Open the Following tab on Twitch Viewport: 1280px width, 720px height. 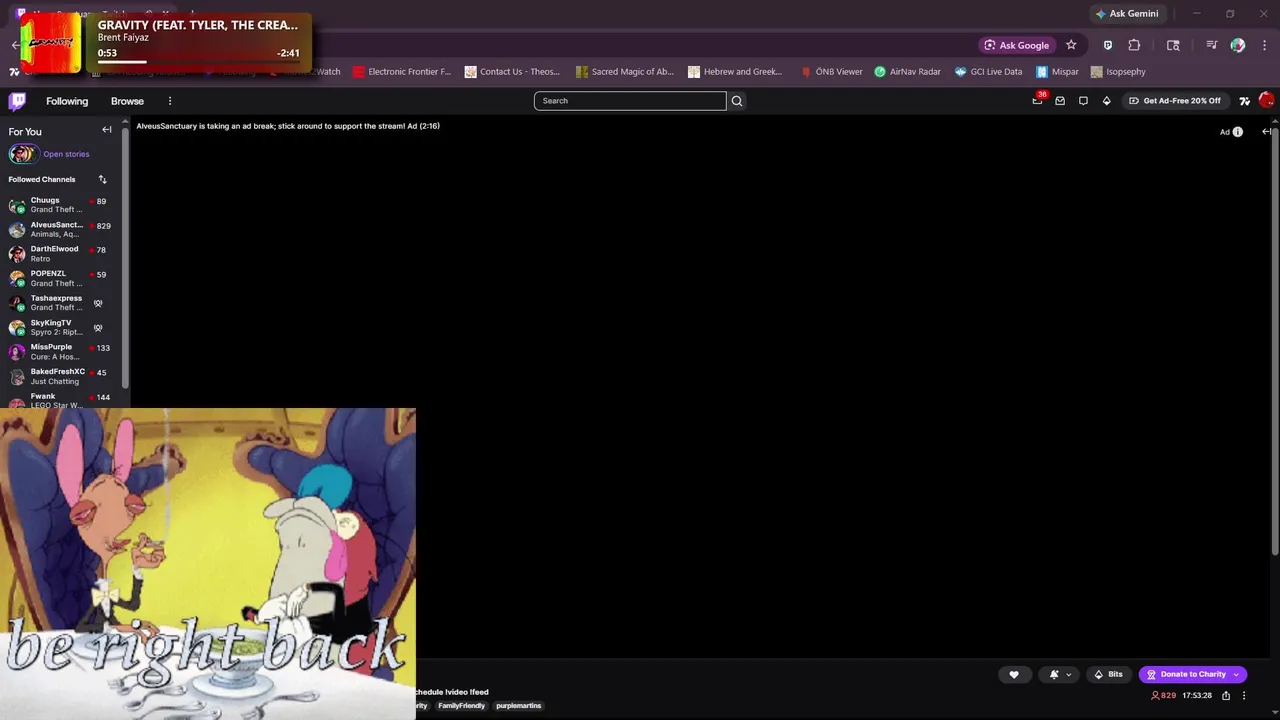[67, 101]
